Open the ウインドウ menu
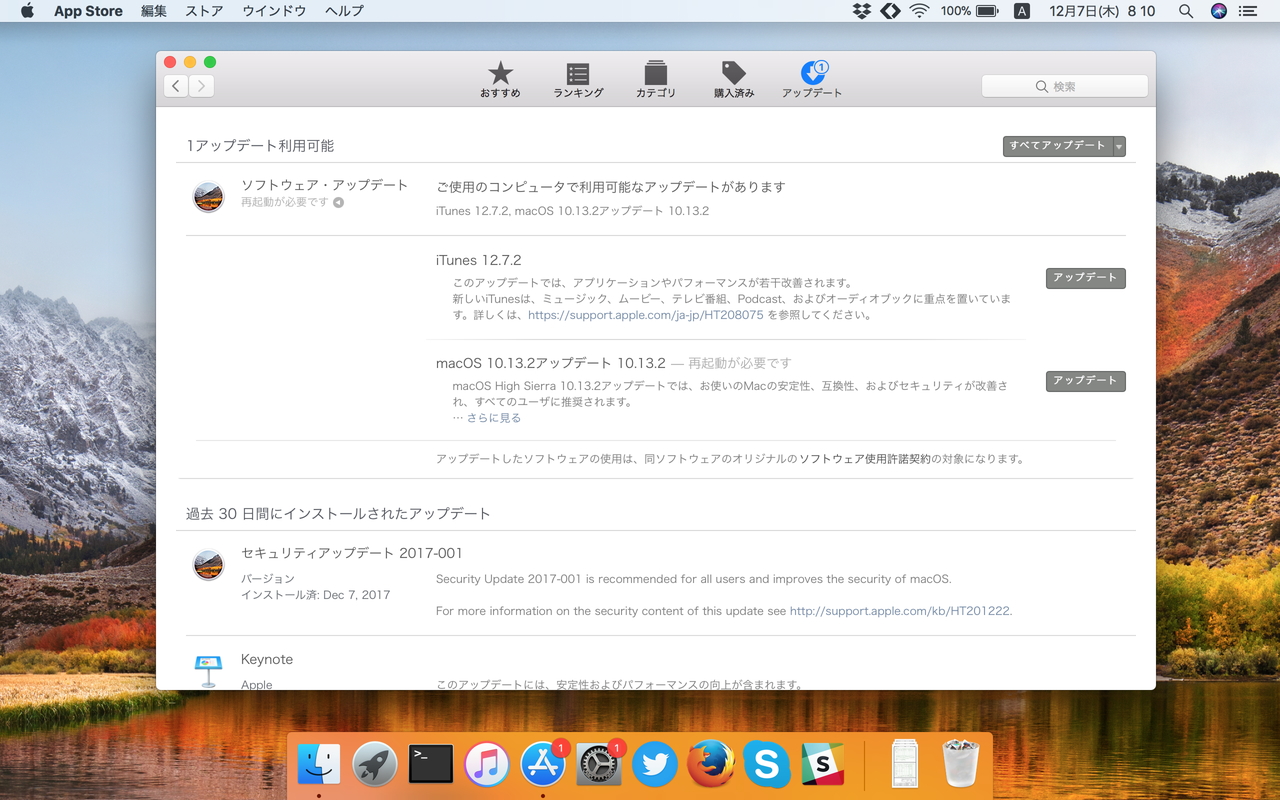The width and height of the screenshot is (1280, 800). pos(274,11)
